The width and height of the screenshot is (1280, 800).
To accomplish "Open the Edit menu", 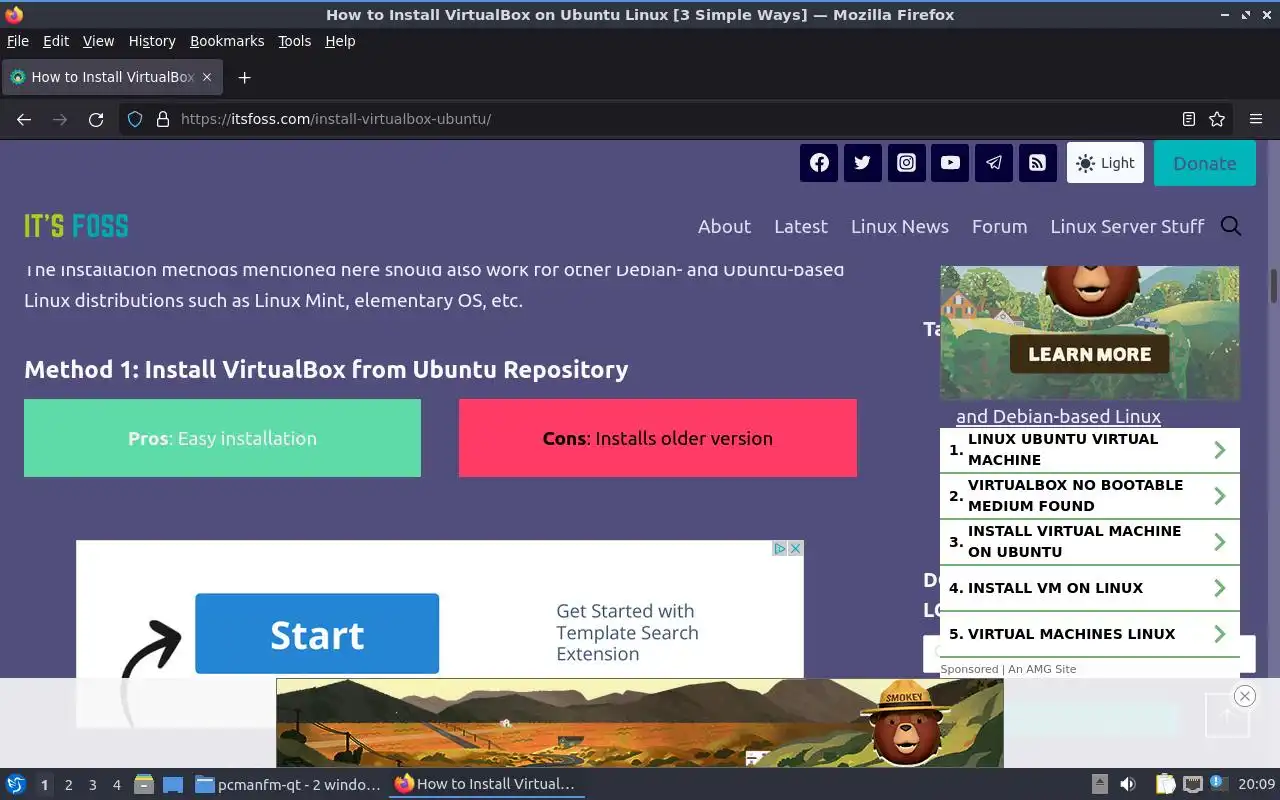I will pyautogui.click(x=56, y=41).
